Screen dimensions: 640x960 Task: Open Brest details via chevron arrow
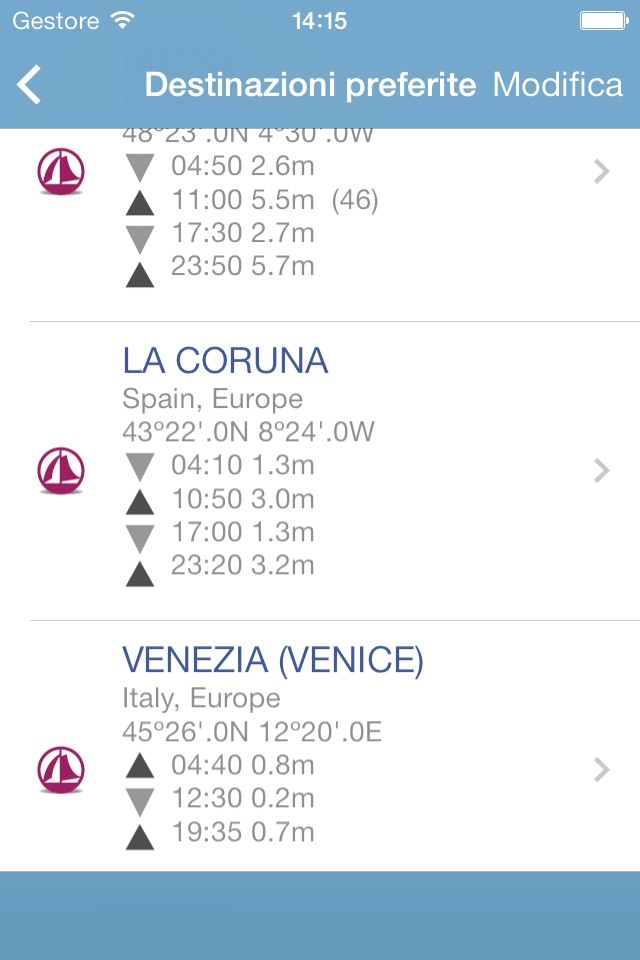point(601,171)
